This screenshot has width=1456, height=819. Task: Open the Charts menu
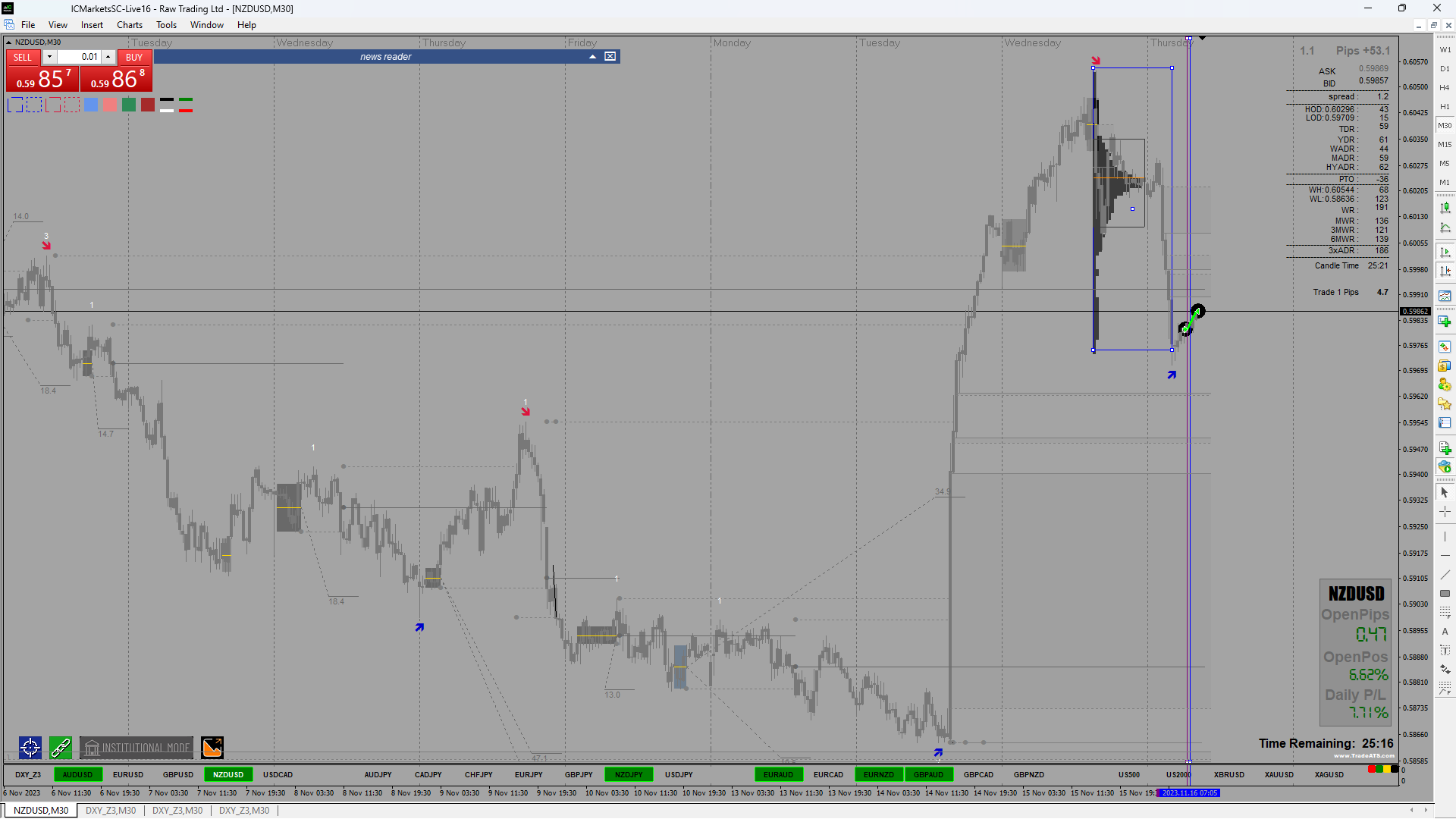tap(129, 25)
